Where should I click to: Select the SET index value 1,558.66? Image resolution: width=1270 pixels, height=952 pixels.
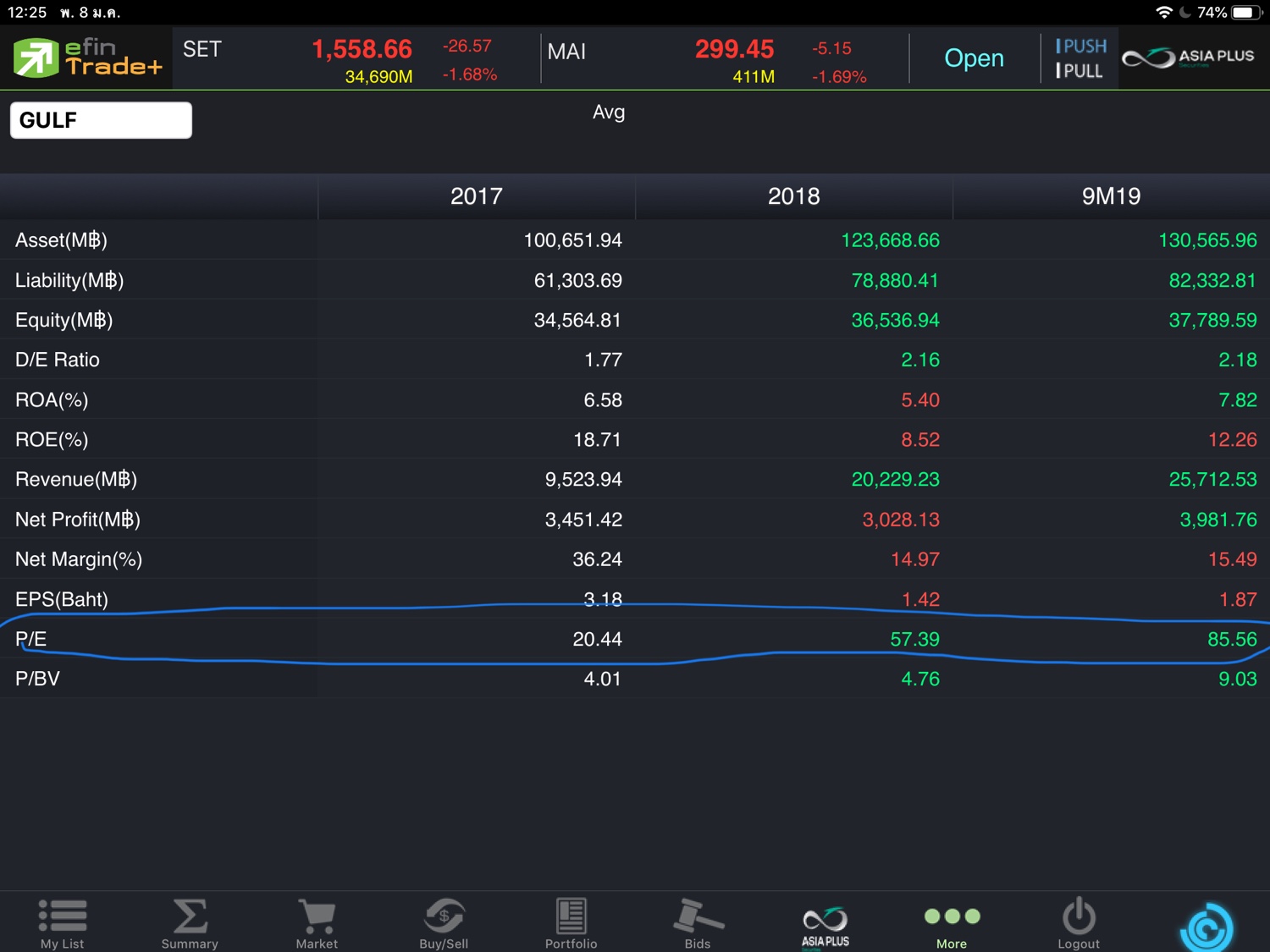362,50
